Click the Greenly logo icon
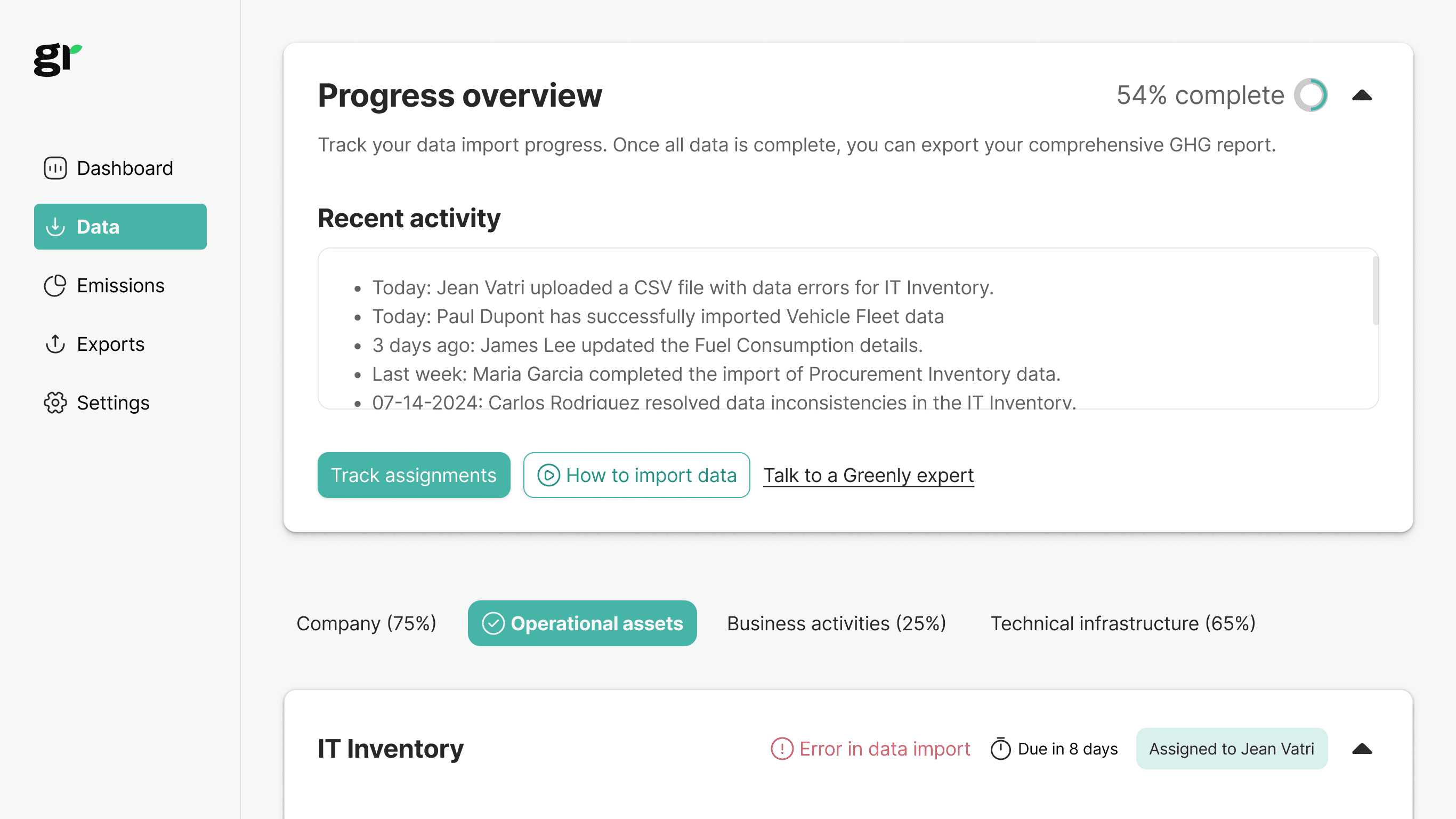The width and height of the screenshot is (1456, 819). 58,59
